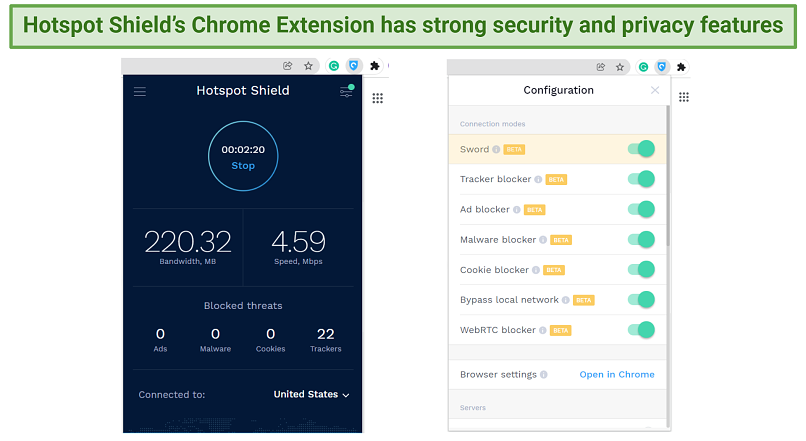Click info icon next to Ad blocker
The height and width of the screenshot is (441, 806).
click(517, 210)
